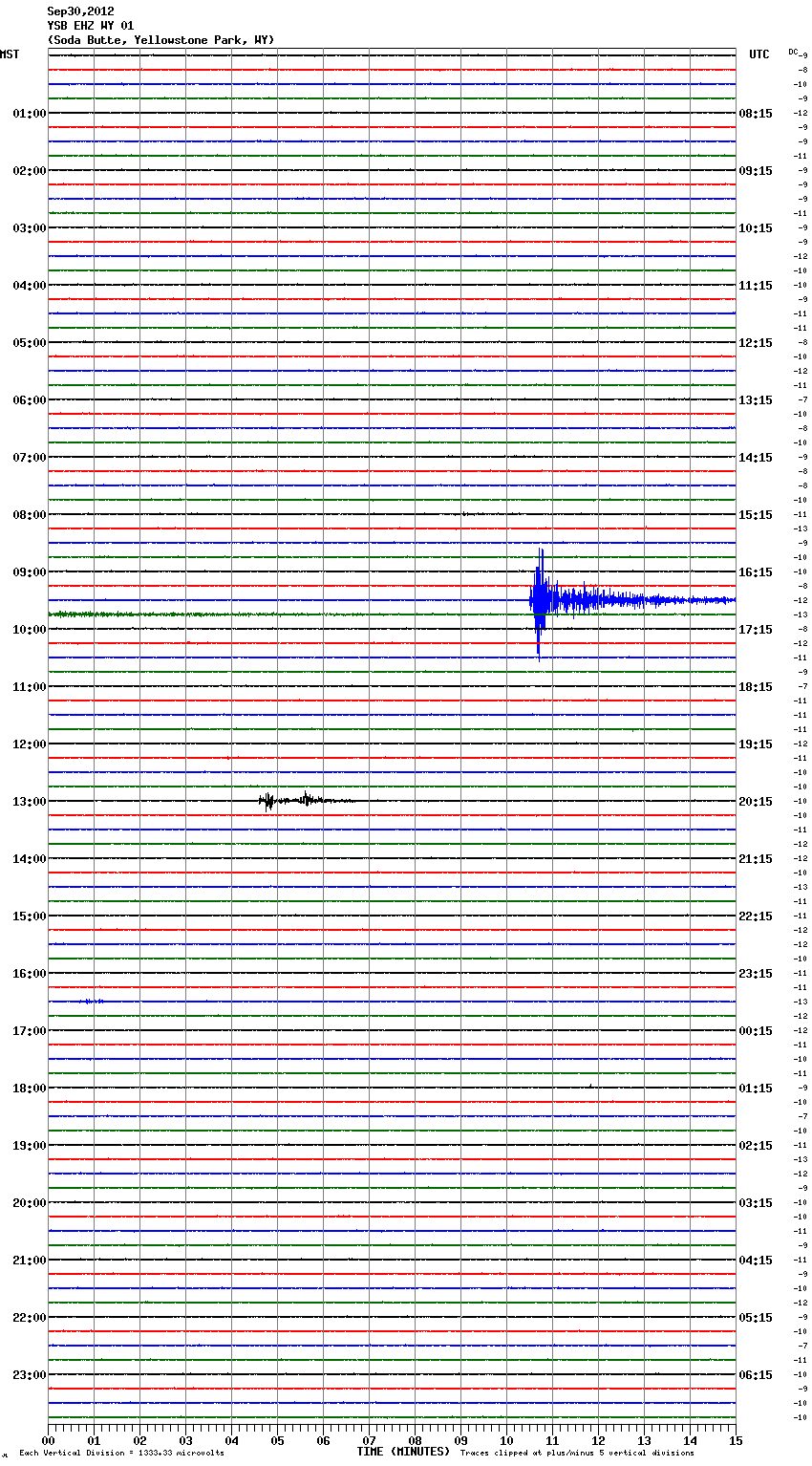Click the 13:00 MST time label

click(29, 802)
